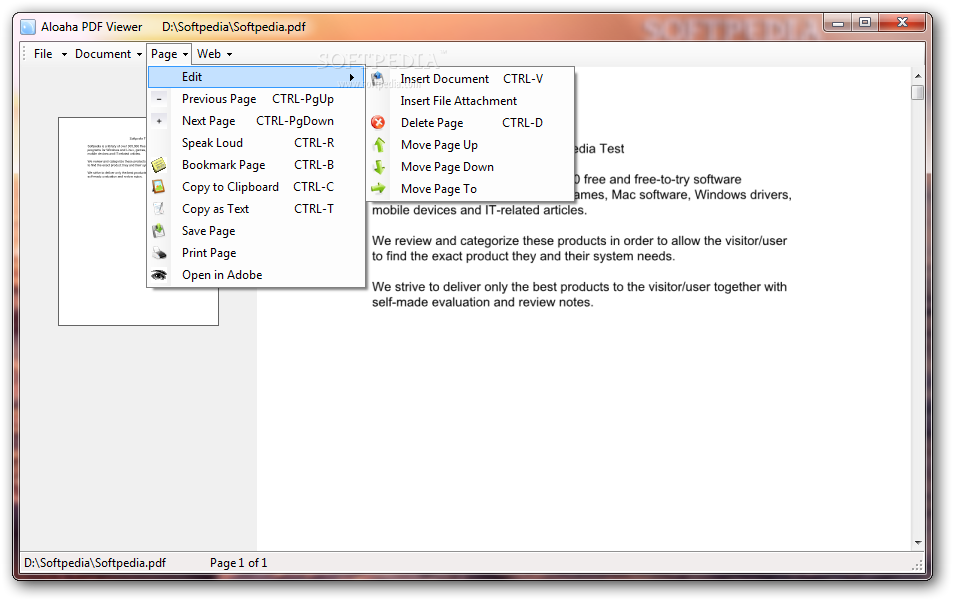
Task: Click the green Move Page Up arrow icon
Action: (379, 145)
